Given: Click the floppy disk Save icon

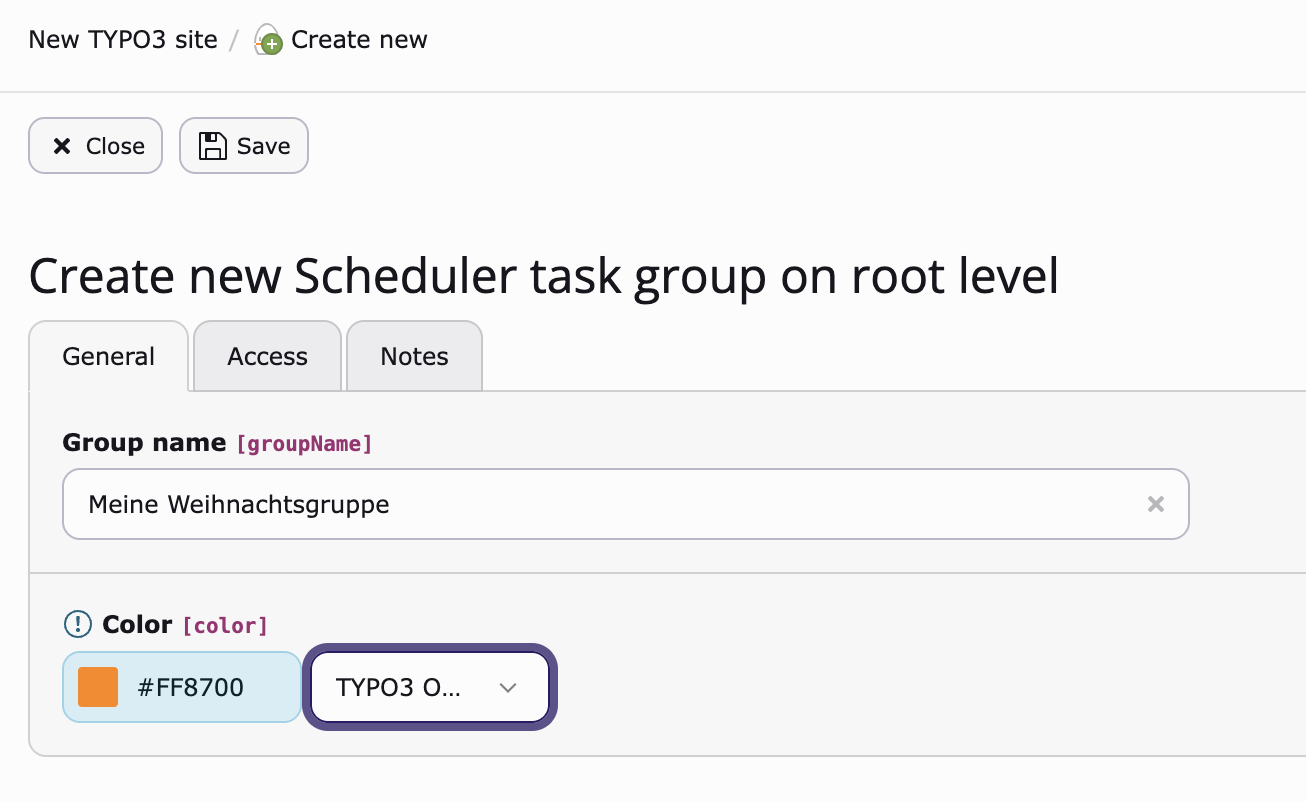Looking at the screenshot, I should 213,146.
